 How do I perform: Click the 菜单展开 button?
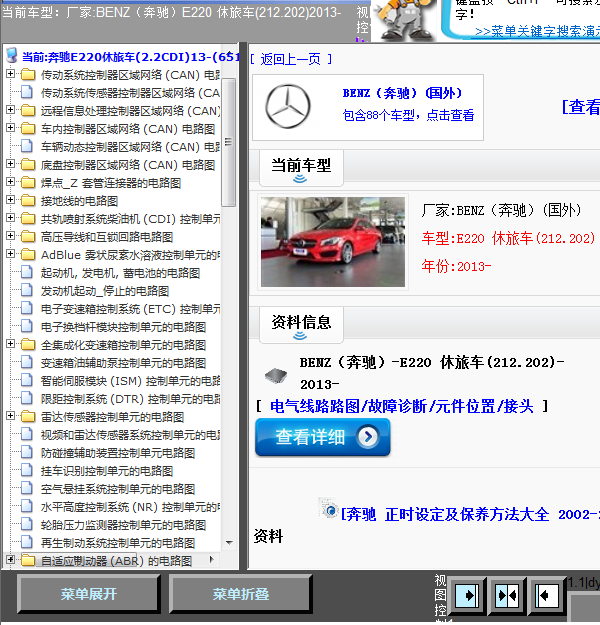(89, 594)
